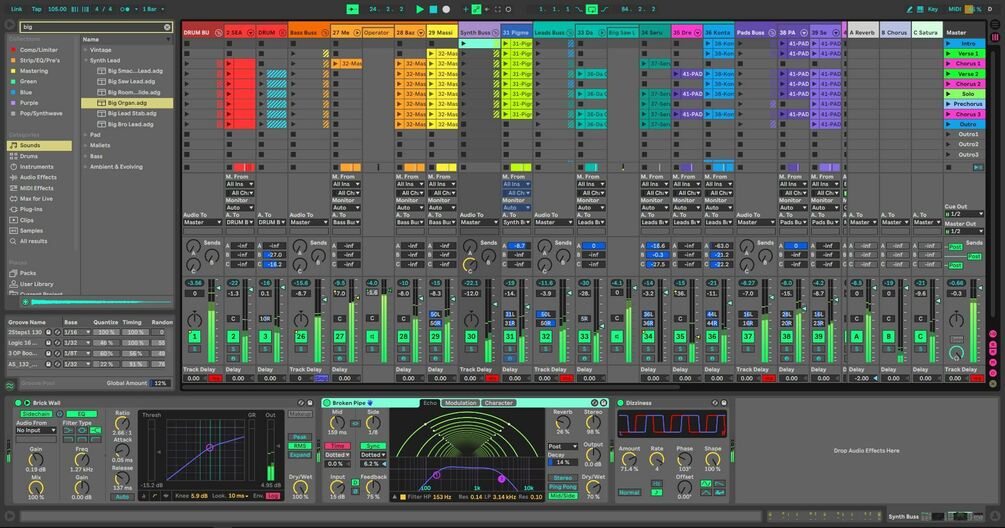Screen dimensions: 1005x528
Task: Click the MIDI map mode button
Action: pos(954,9)
